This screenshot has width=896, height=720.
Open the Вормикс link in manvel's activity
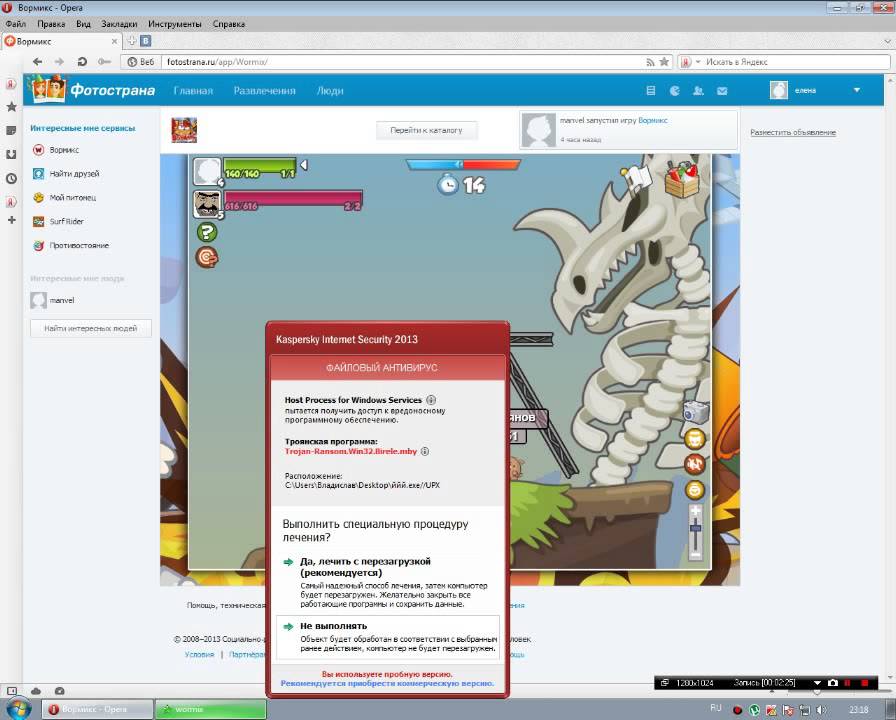click(653, 121)
